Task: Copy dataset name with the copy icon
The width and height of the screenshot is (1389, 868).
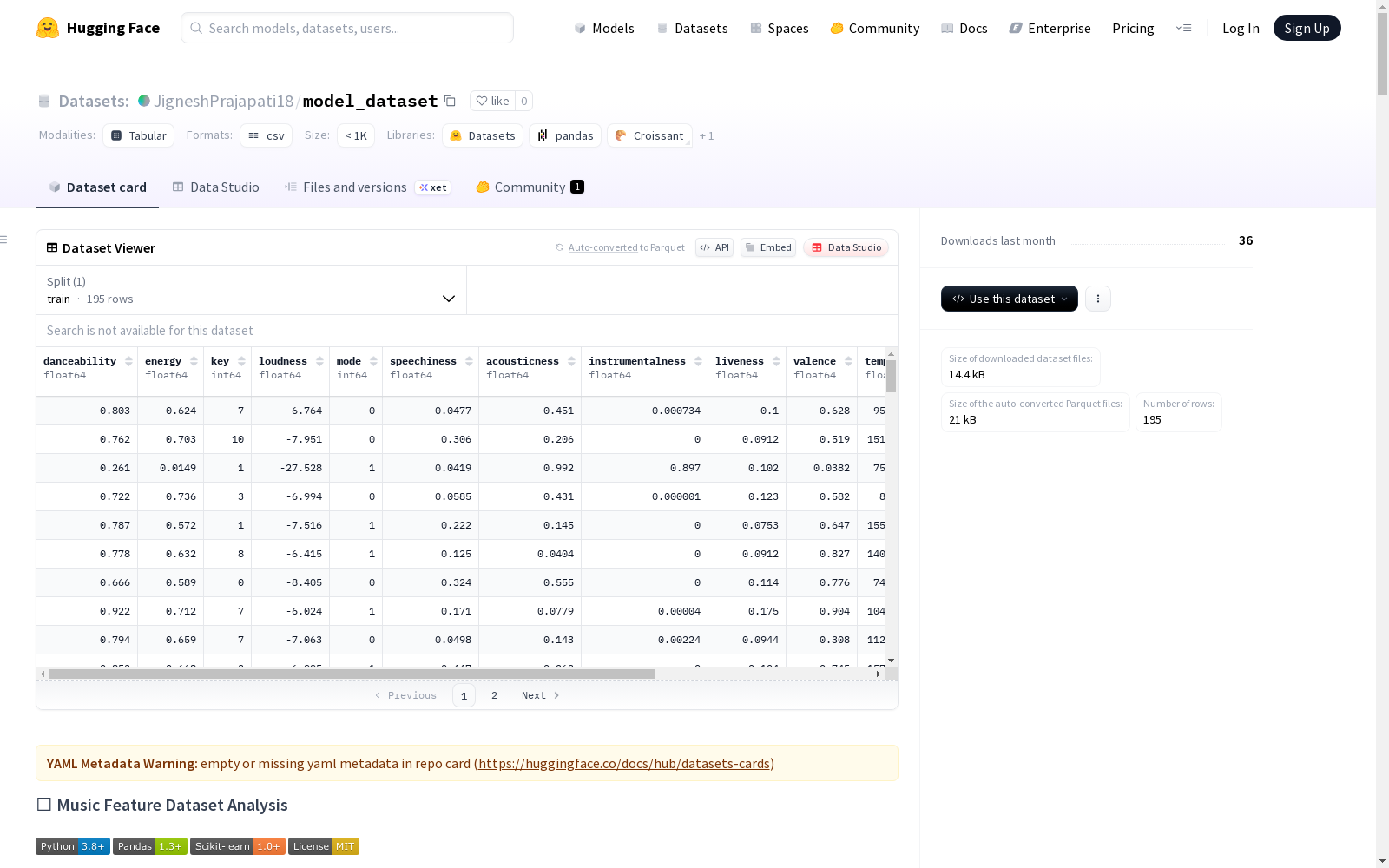Action: (x=450, y=101)
